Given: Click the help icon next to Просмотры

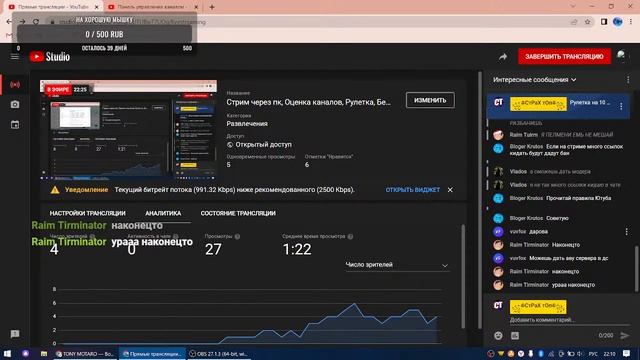Looking at the screenshot, I should 237,236.
